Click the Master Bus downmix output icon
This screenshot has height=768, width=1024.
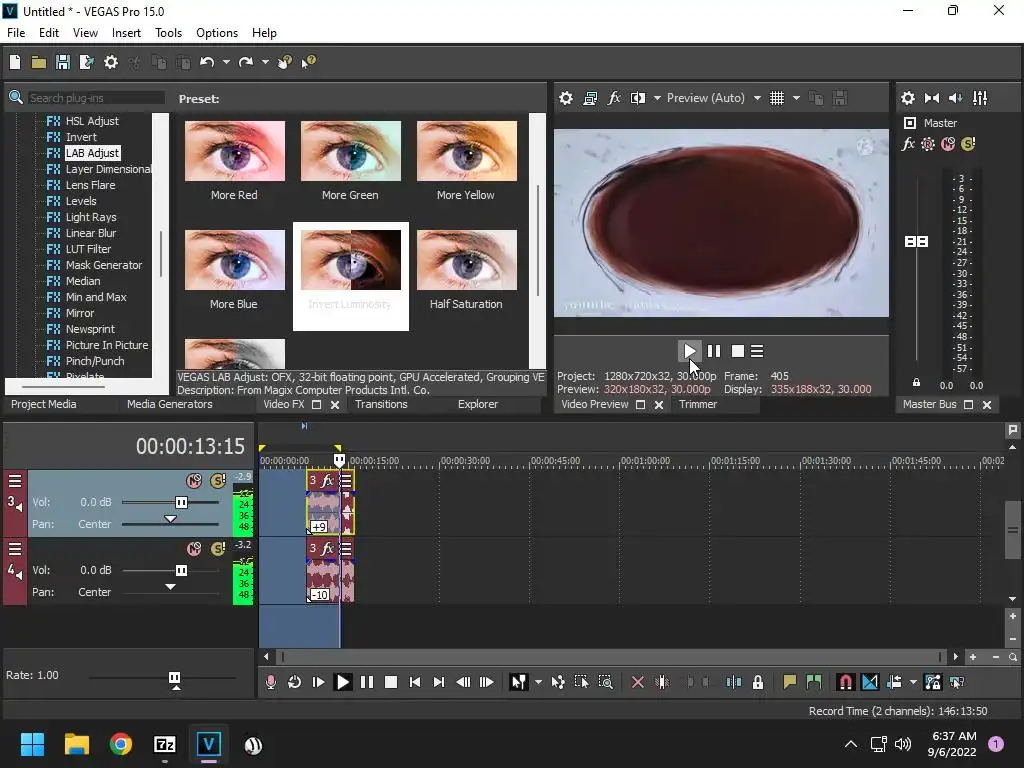click(x=932, y=98)
